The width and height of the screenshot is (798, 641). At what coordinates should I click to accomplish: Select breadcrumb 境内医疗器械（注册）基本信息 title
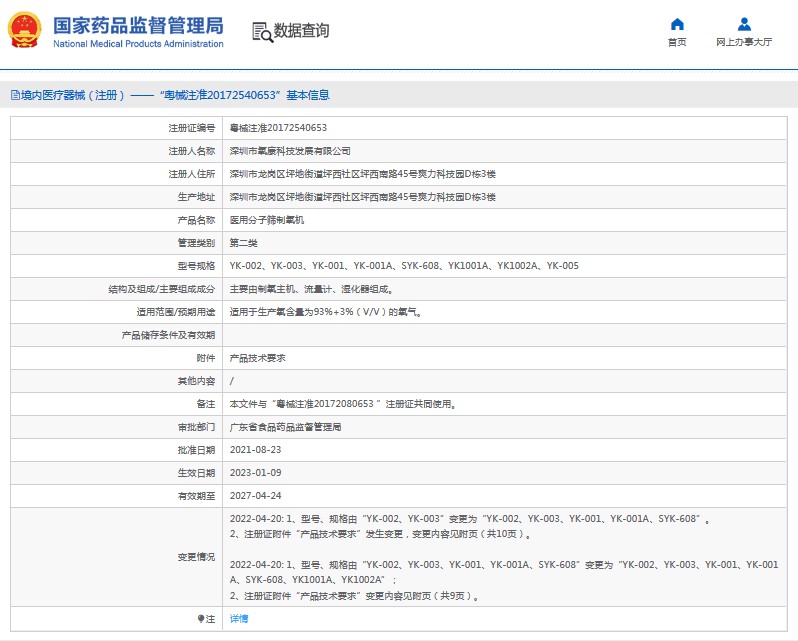tap(170, 95)
